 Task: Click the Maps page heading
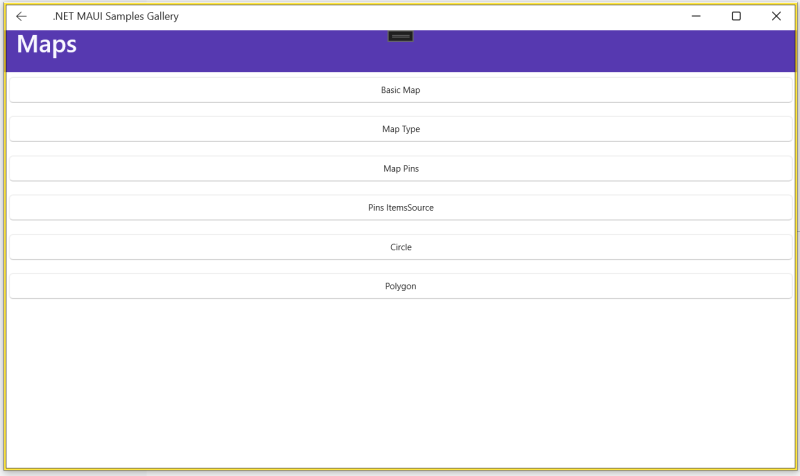pos(46,45)
